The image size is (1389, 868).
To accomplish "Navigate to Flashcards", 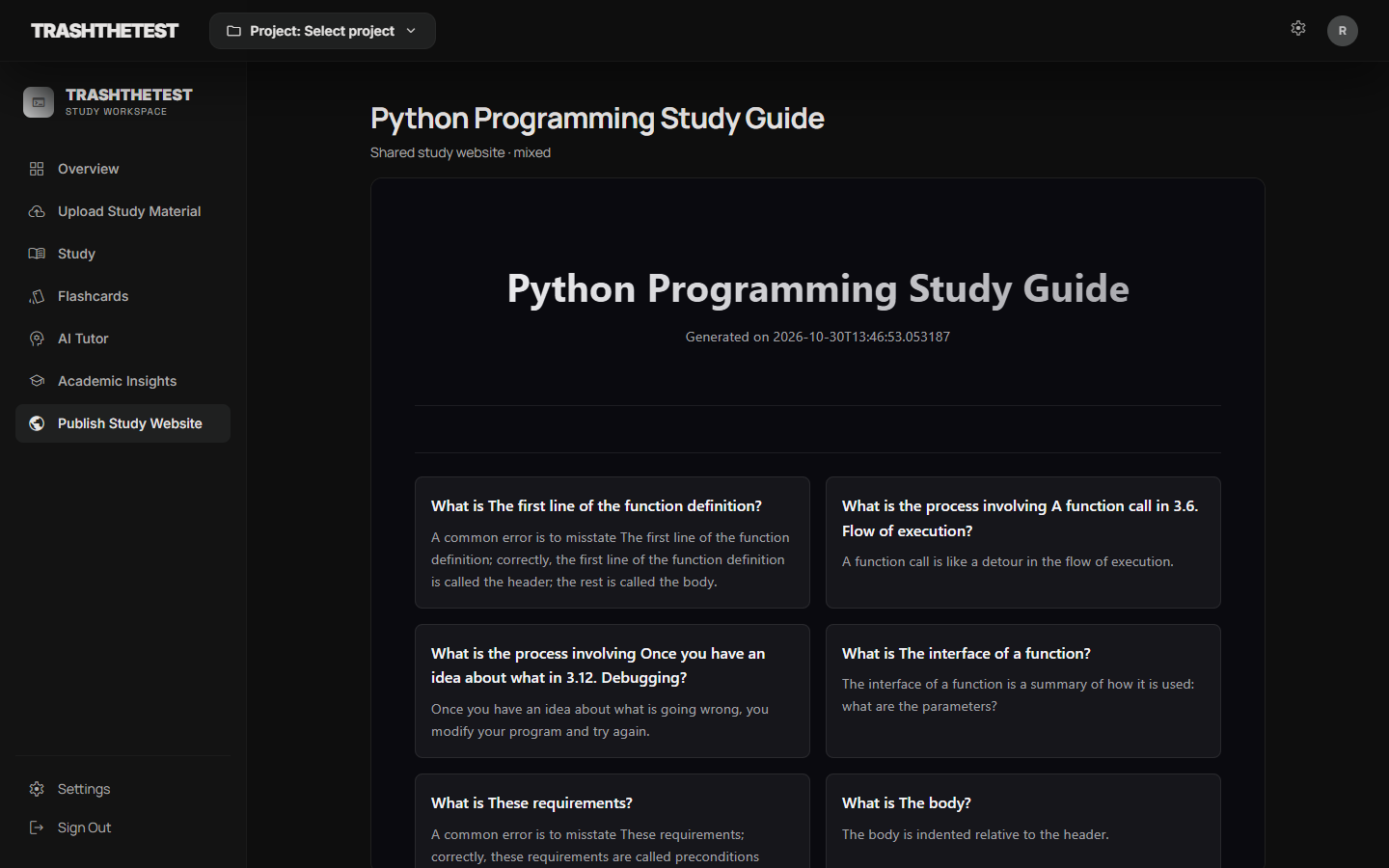I will coord(123,296).
